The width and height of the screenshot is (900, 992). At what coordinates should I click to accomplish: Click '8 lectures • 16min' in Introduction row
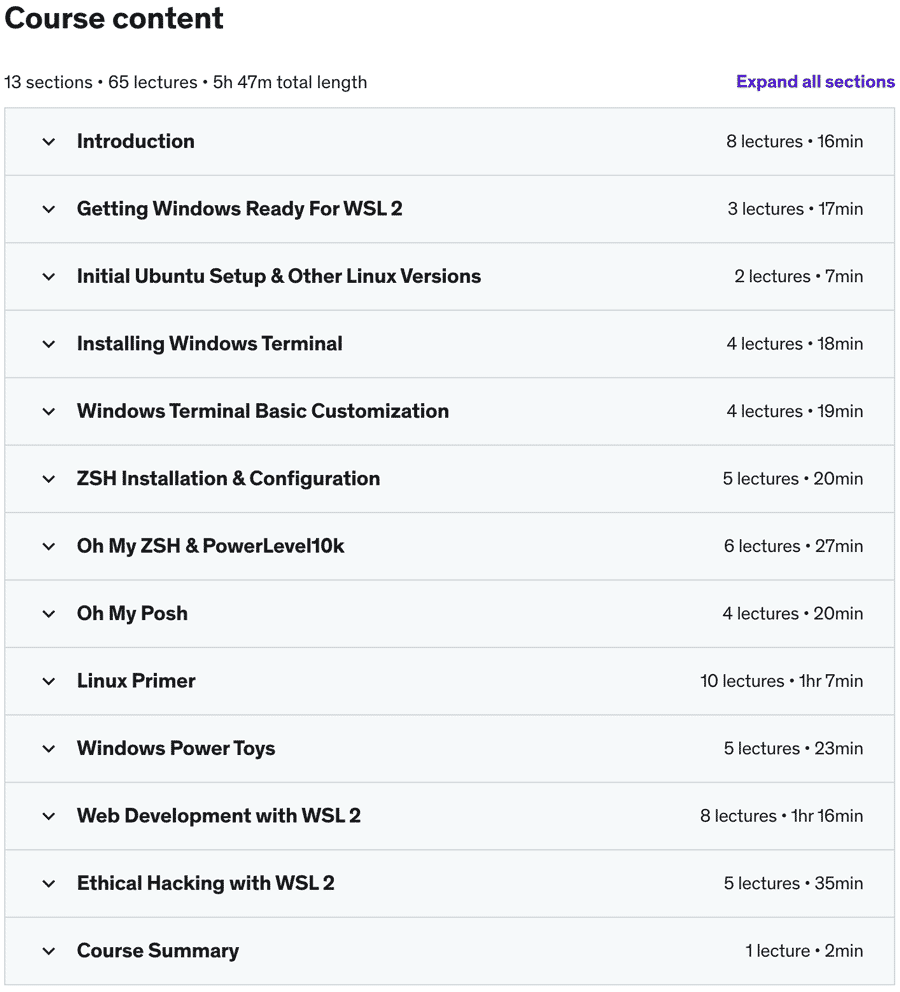point(794,142)
